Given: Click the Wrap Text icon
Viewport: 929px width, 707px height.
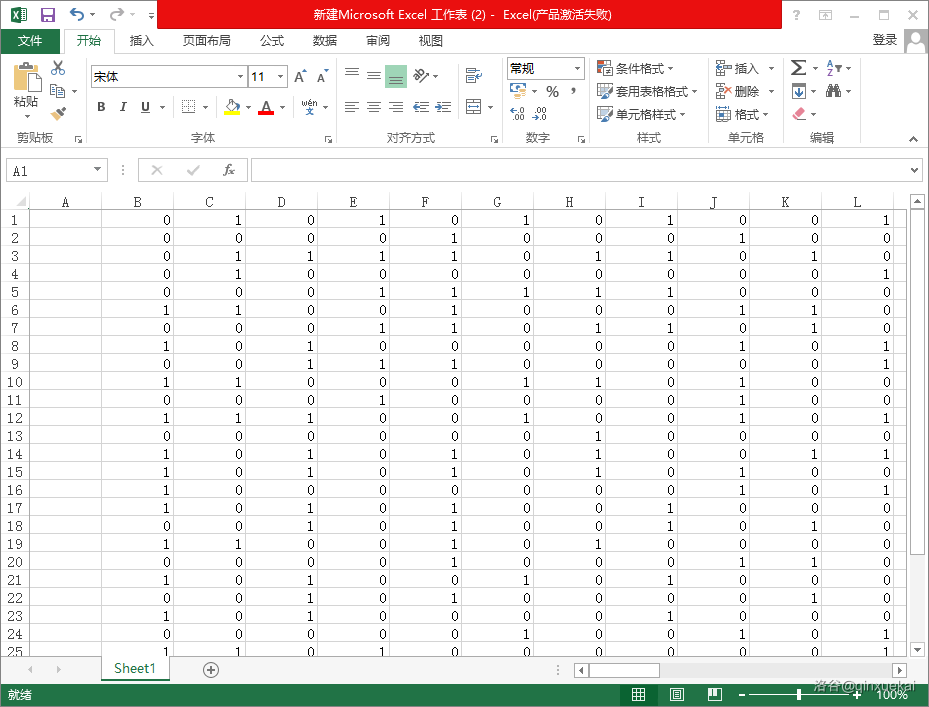Looking at the screenshot, I should point(473,76).
